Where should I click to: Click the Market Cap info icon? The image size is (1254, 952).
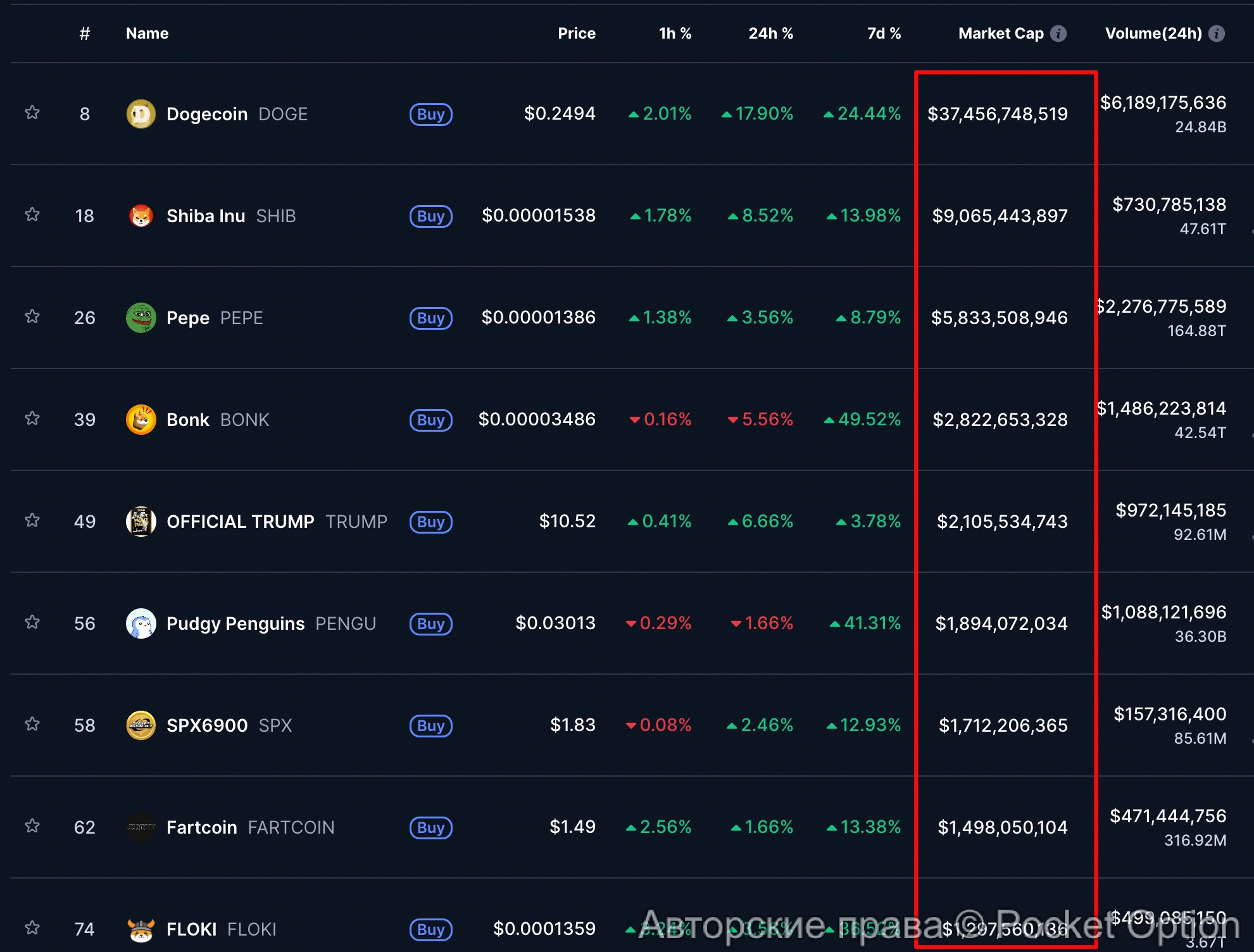click(x=1058, y=34)
